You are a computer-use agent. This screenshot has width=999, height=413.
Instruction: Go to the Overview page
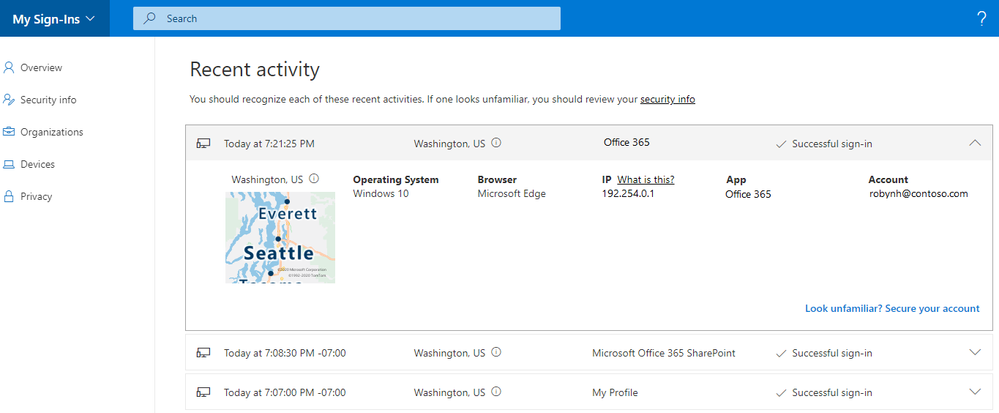click(41, 68)
